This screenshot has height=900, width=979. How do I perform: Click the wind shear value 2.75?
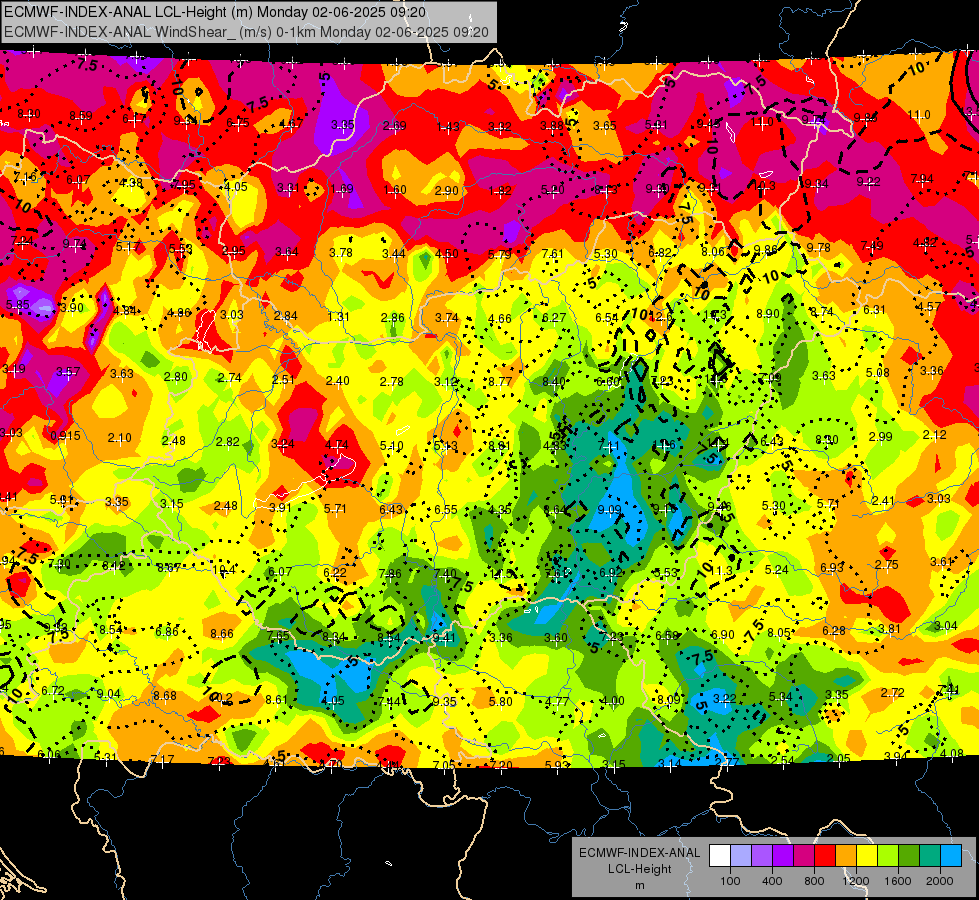(x=887, y=565)
